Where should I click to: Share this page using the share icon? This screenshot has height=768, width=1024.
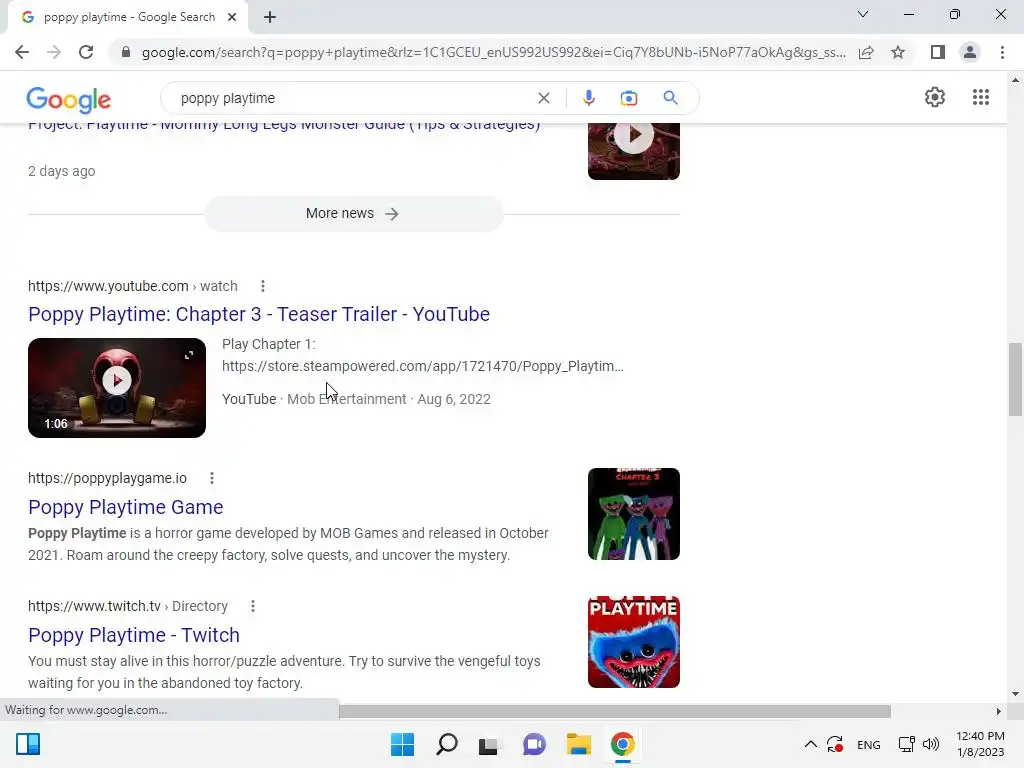pyautogui.click(x=866, y=52)
